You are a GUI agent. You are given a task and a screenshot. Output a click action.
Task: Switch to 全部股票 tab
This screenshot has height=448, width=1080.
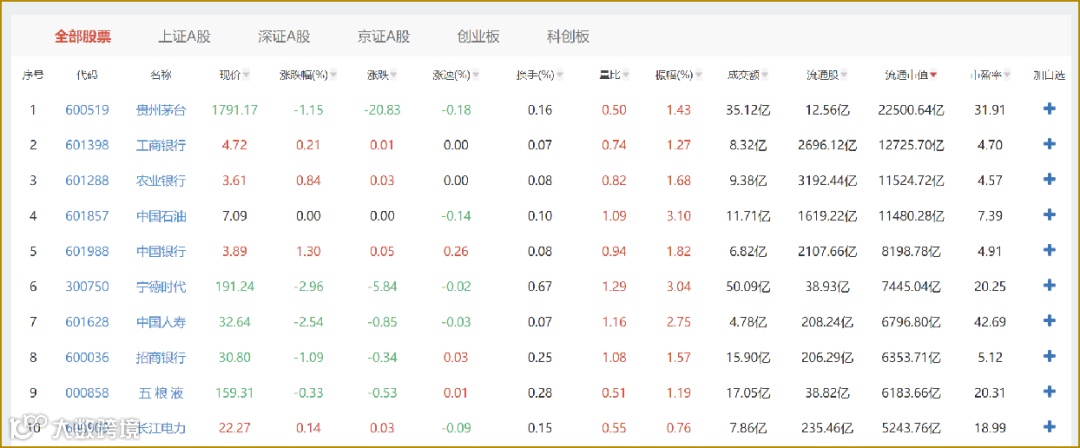point(83,37)
